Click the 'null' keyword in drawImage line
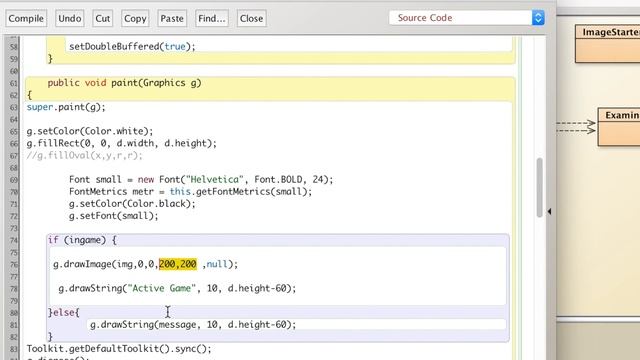Viewport: 640px width, 360px height. tap(217, 264)
